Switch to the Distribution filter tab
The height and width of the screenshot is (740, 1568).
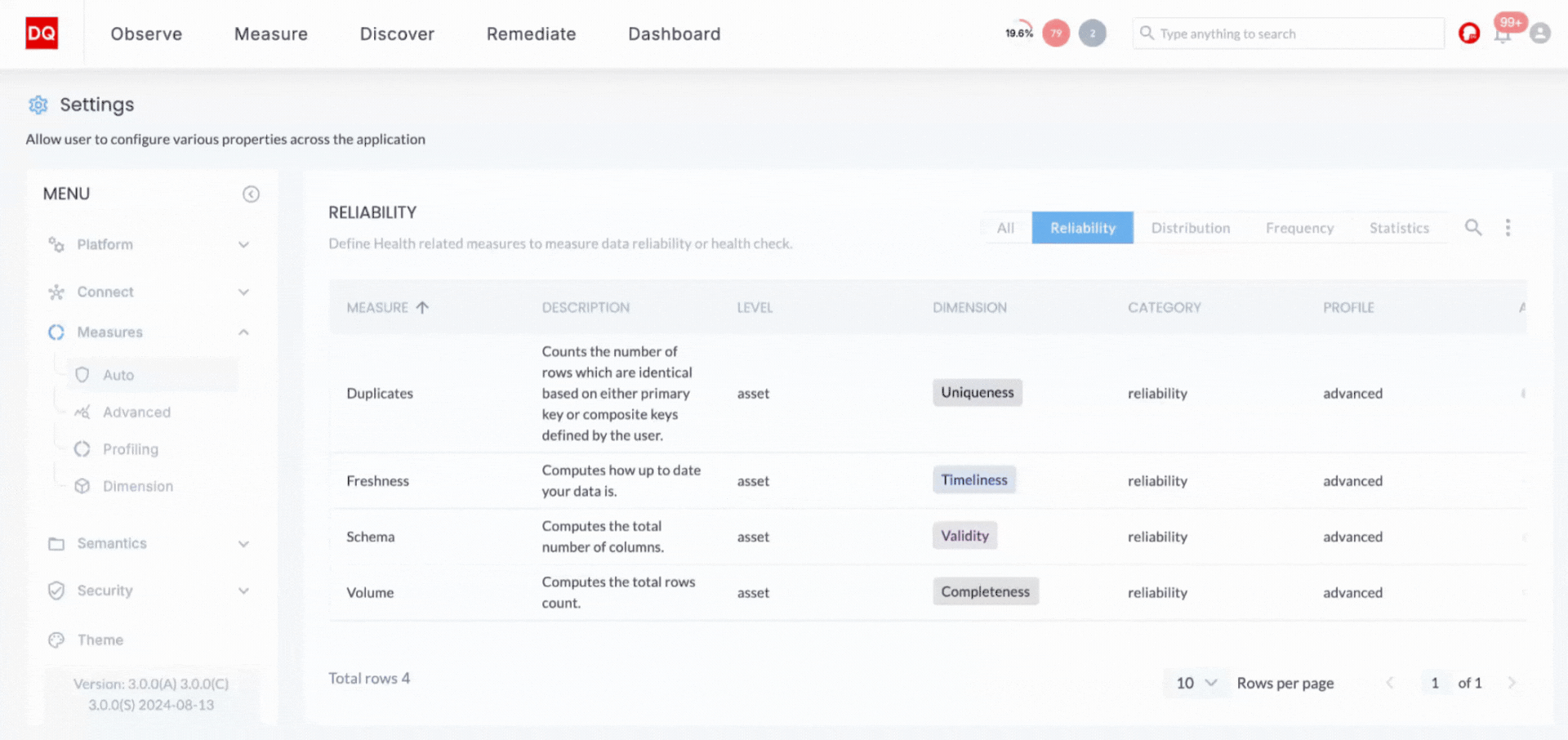[x=1191, y=227]
